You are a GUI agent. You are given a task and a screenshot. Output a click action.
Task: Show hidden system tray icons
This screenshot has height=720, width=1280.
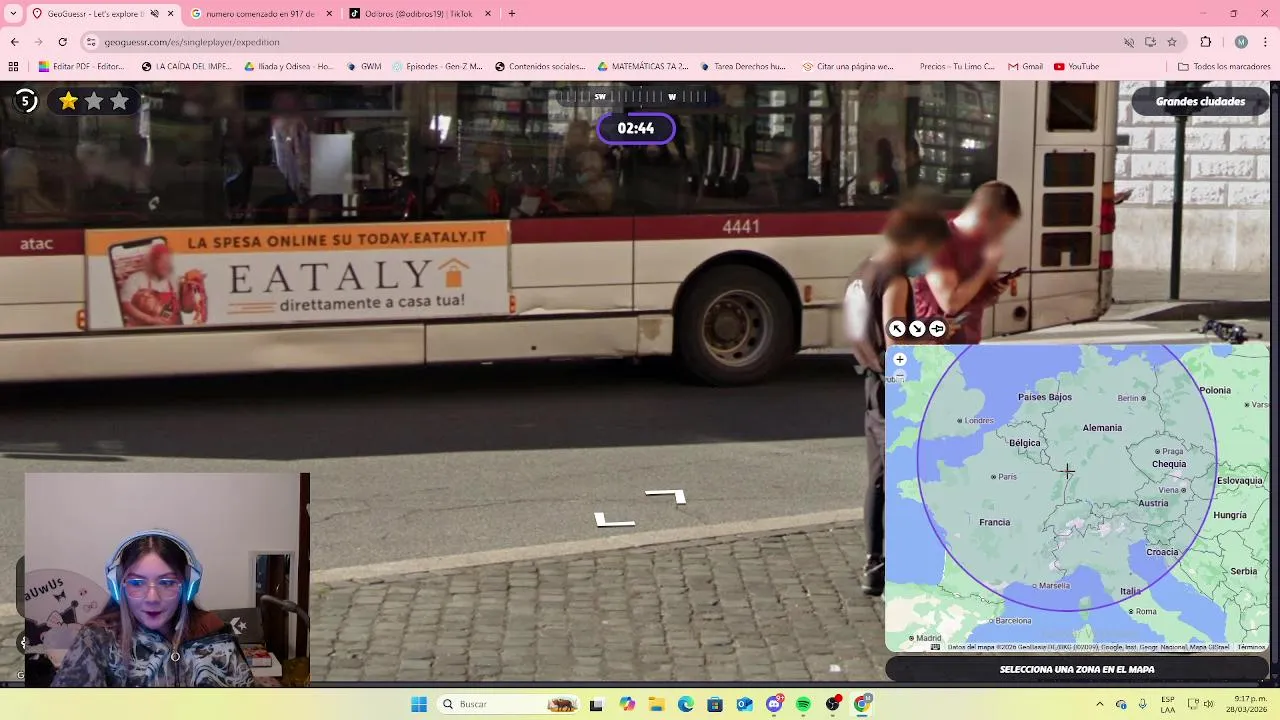pos(1099,704)
